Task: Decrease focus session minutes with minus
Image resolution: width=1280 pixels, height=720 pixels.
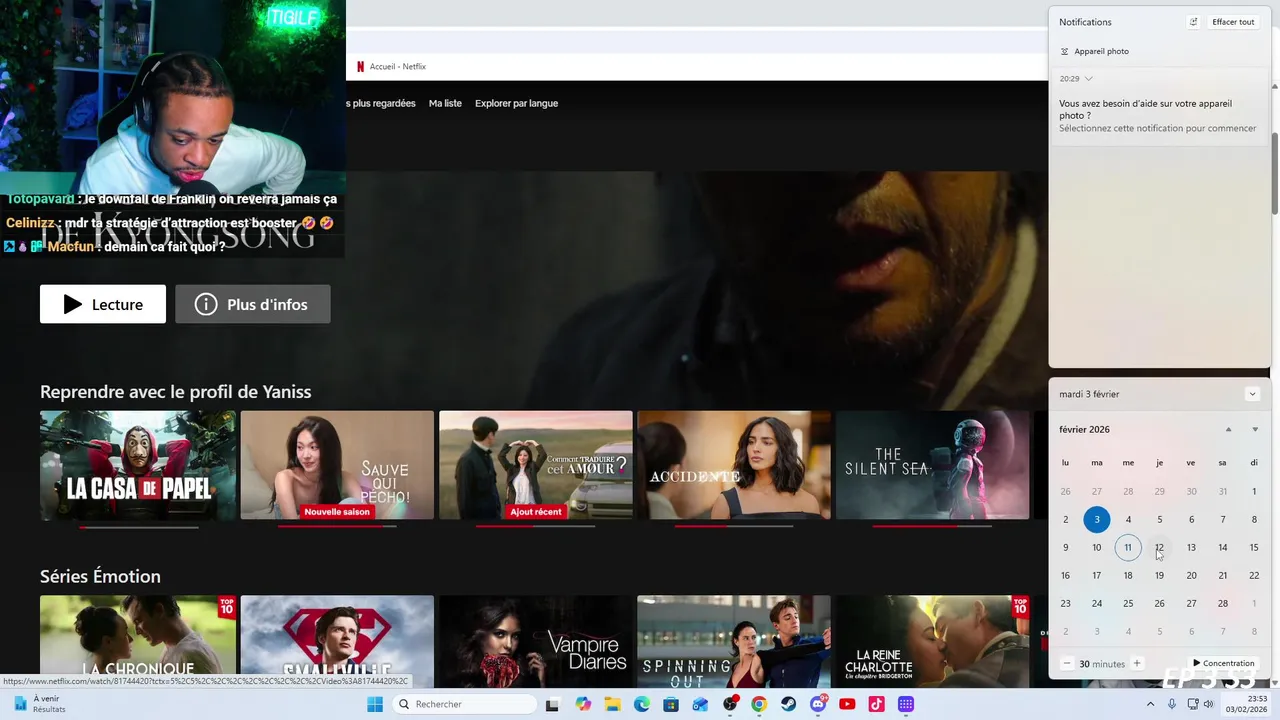Action: (1067, 663)
